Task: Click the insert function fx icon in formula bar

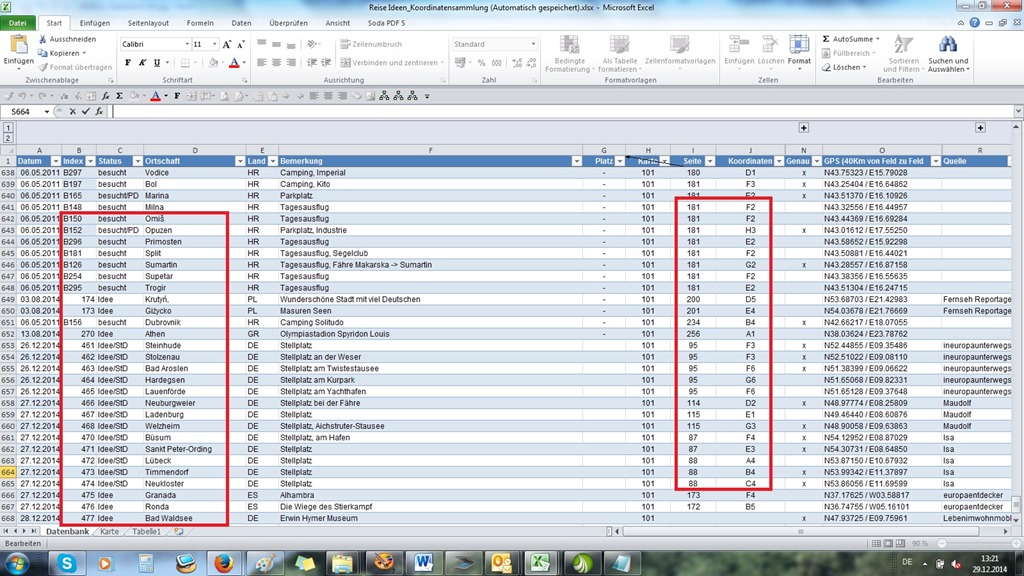Action: 99,111
